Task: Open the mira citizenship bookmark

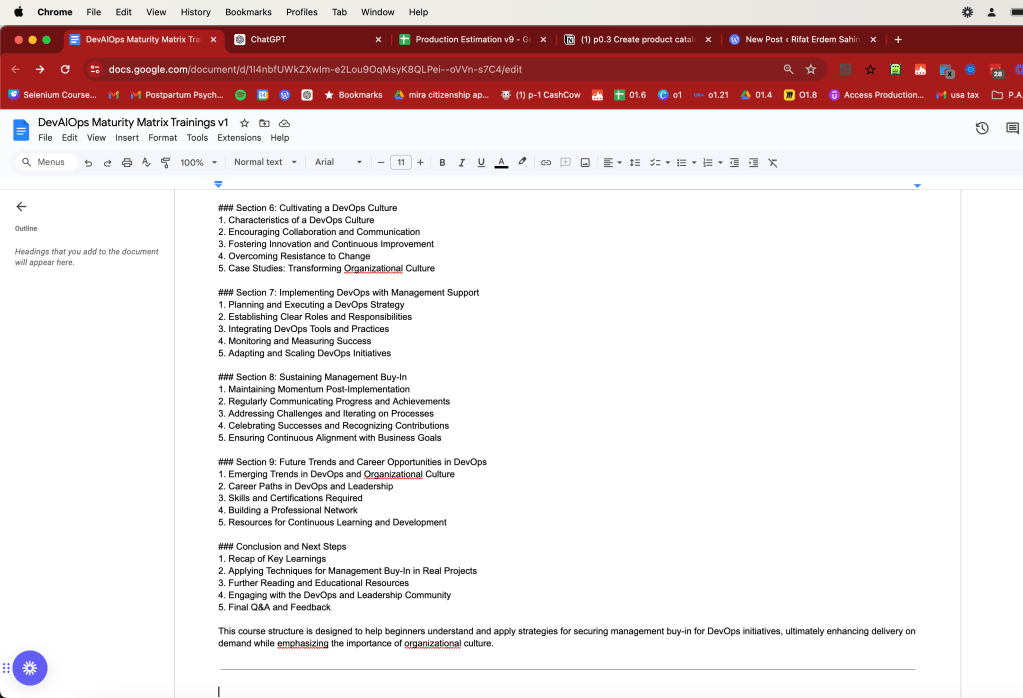Action: [x=441, y=95]
